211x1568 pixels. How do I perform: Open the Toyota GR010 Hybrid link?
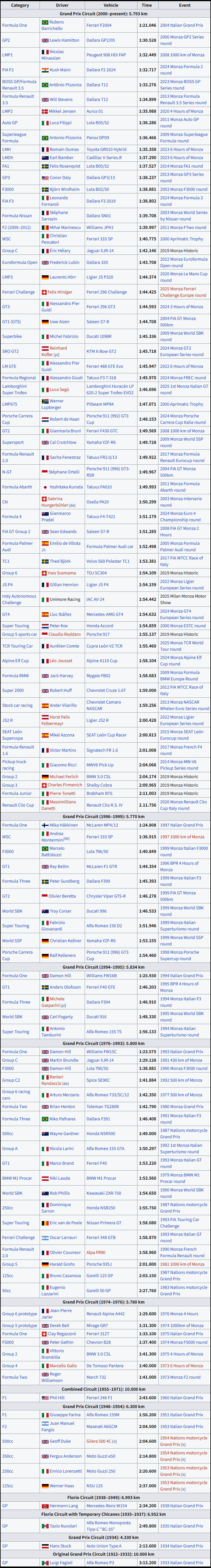(106, 149)
